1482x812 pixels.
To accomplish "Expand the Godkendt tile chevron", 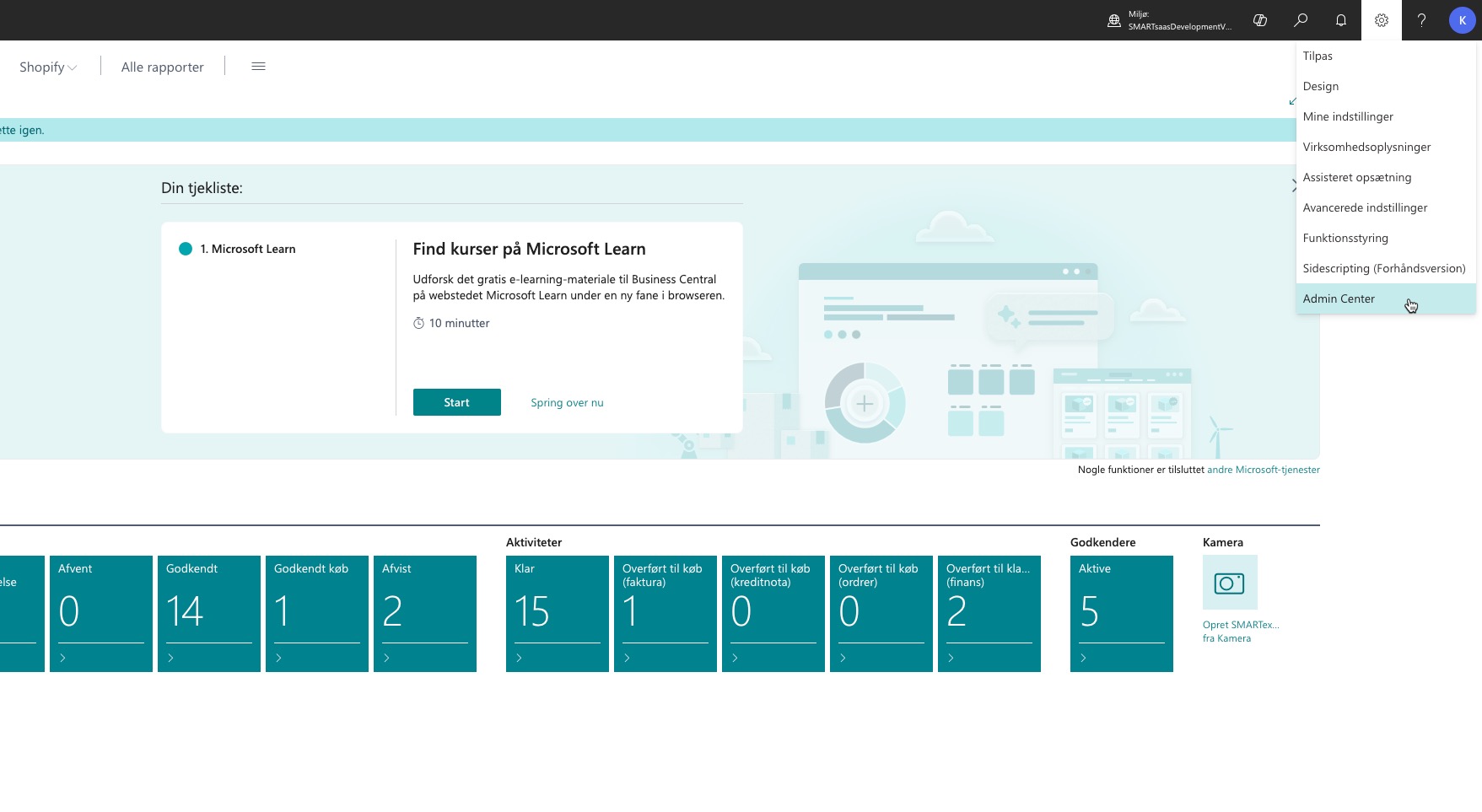I will [171, 658].
